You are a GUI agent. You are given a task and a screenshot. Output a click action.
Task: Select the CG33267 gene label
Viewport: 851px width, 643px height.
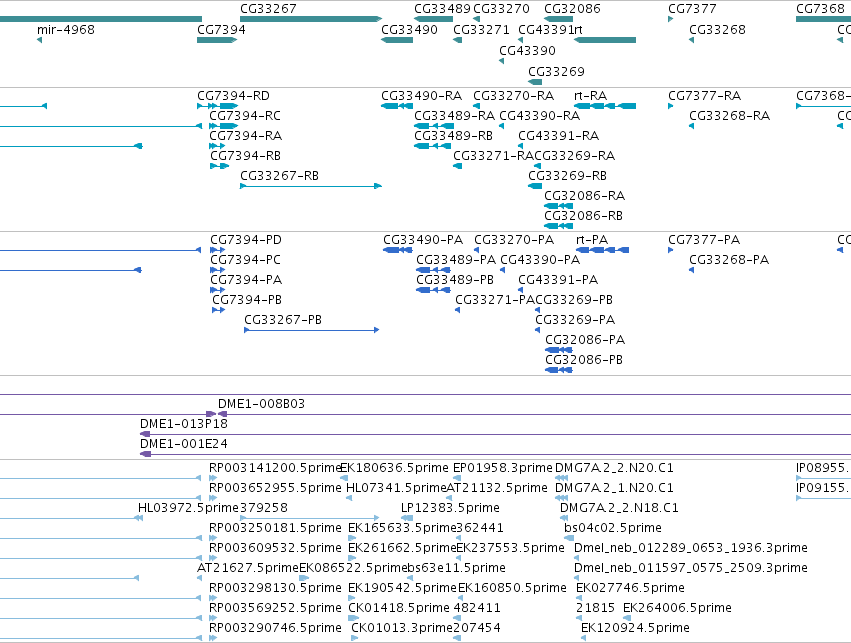point(268,9)
